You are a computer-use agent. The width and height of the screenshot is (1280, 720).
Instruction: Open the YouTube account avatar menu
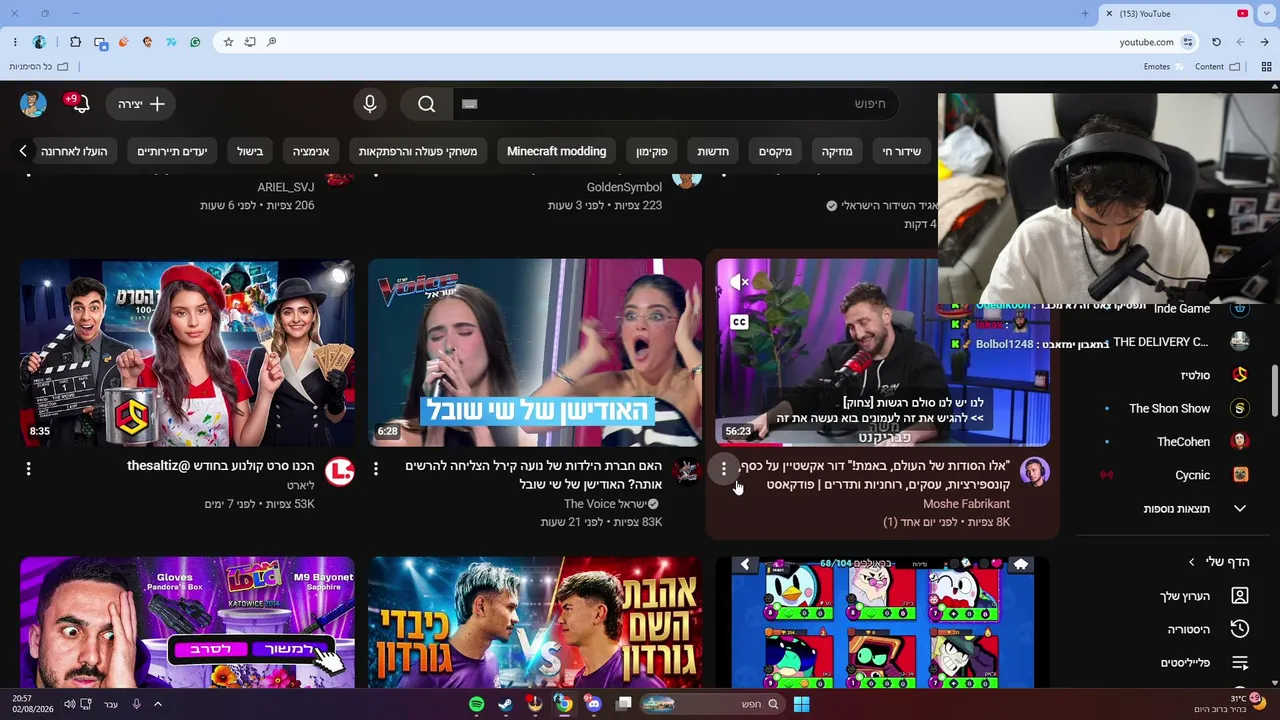tap(33, 104)
